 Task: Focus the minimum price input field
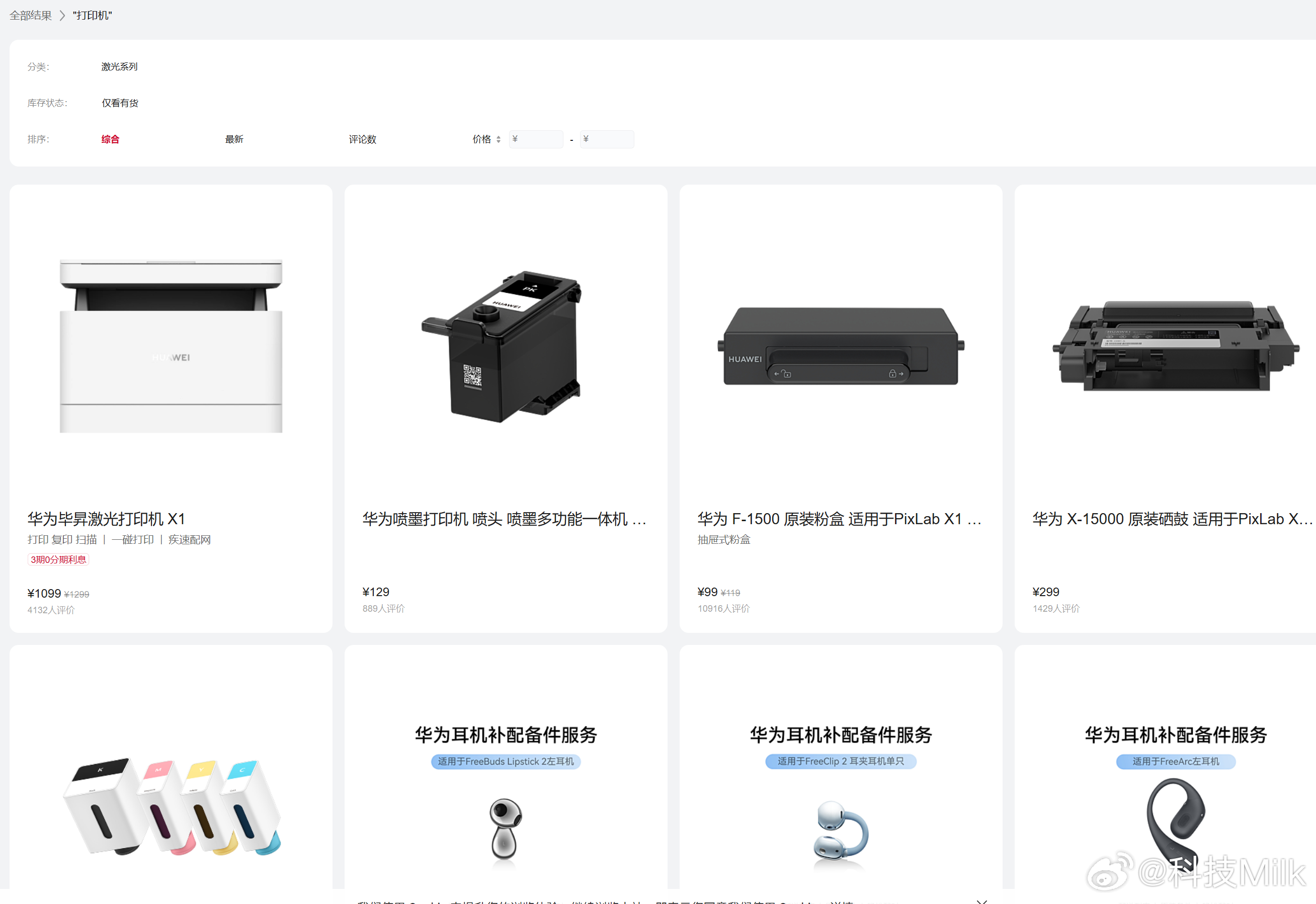point(536,139)
